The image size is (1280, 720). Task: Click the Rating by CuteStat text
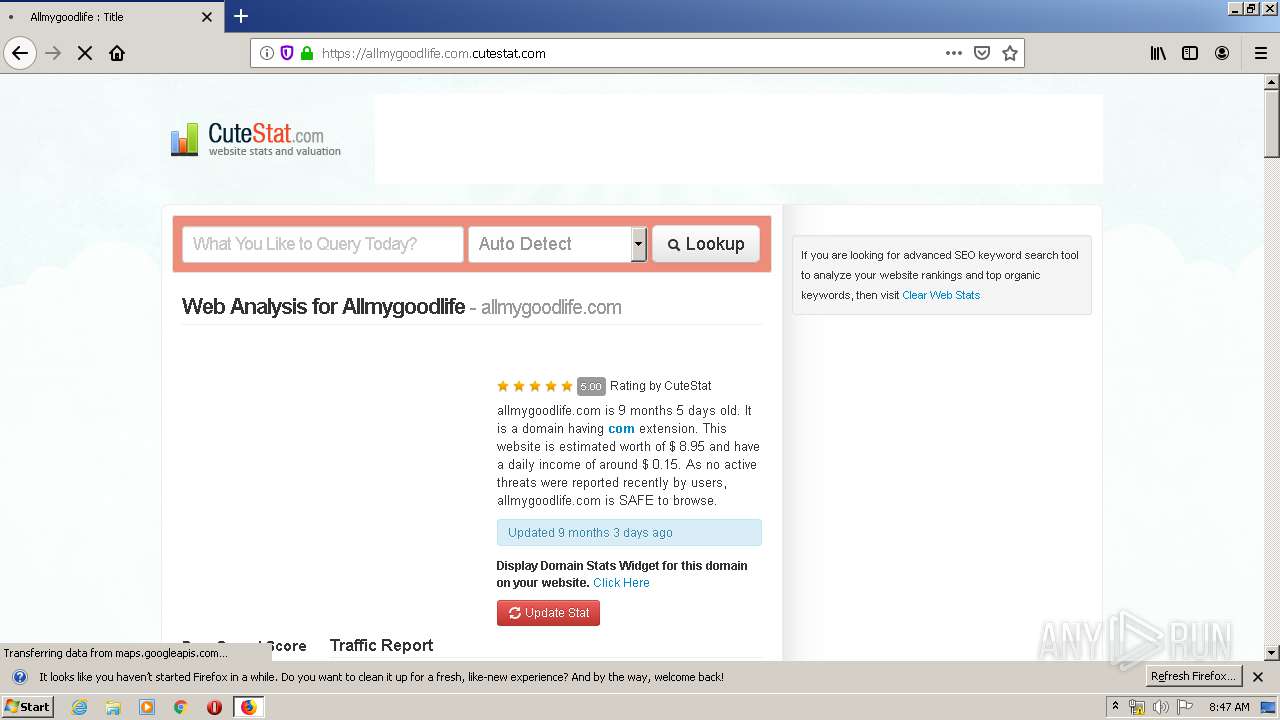[661, 386]
